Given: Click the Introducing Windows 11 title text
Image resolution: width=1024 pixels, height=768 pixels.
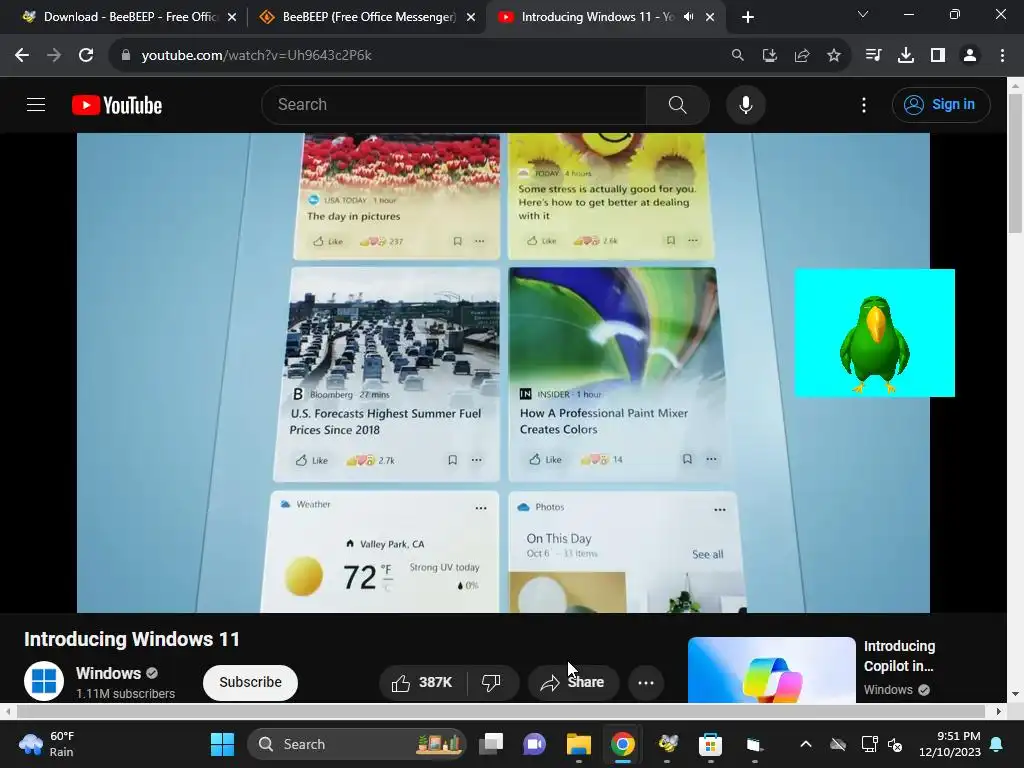Looking at the screenshot, I should [132, 639].
